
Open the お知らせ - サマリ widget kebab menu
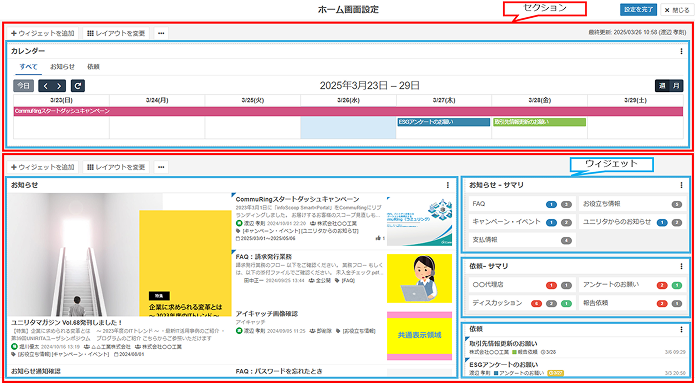[x=681, y=185]
